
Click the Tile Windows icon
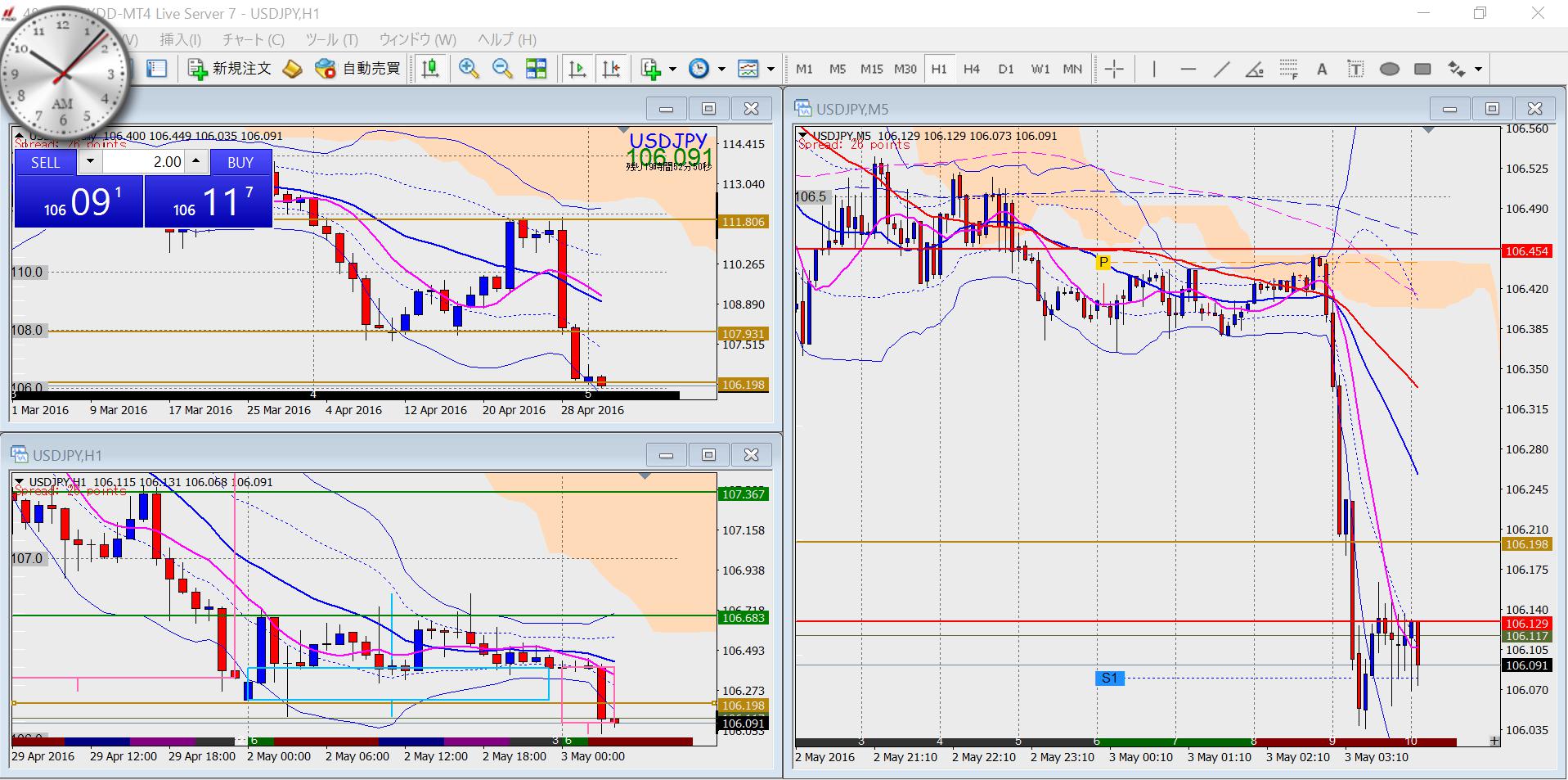coord(536,69)
